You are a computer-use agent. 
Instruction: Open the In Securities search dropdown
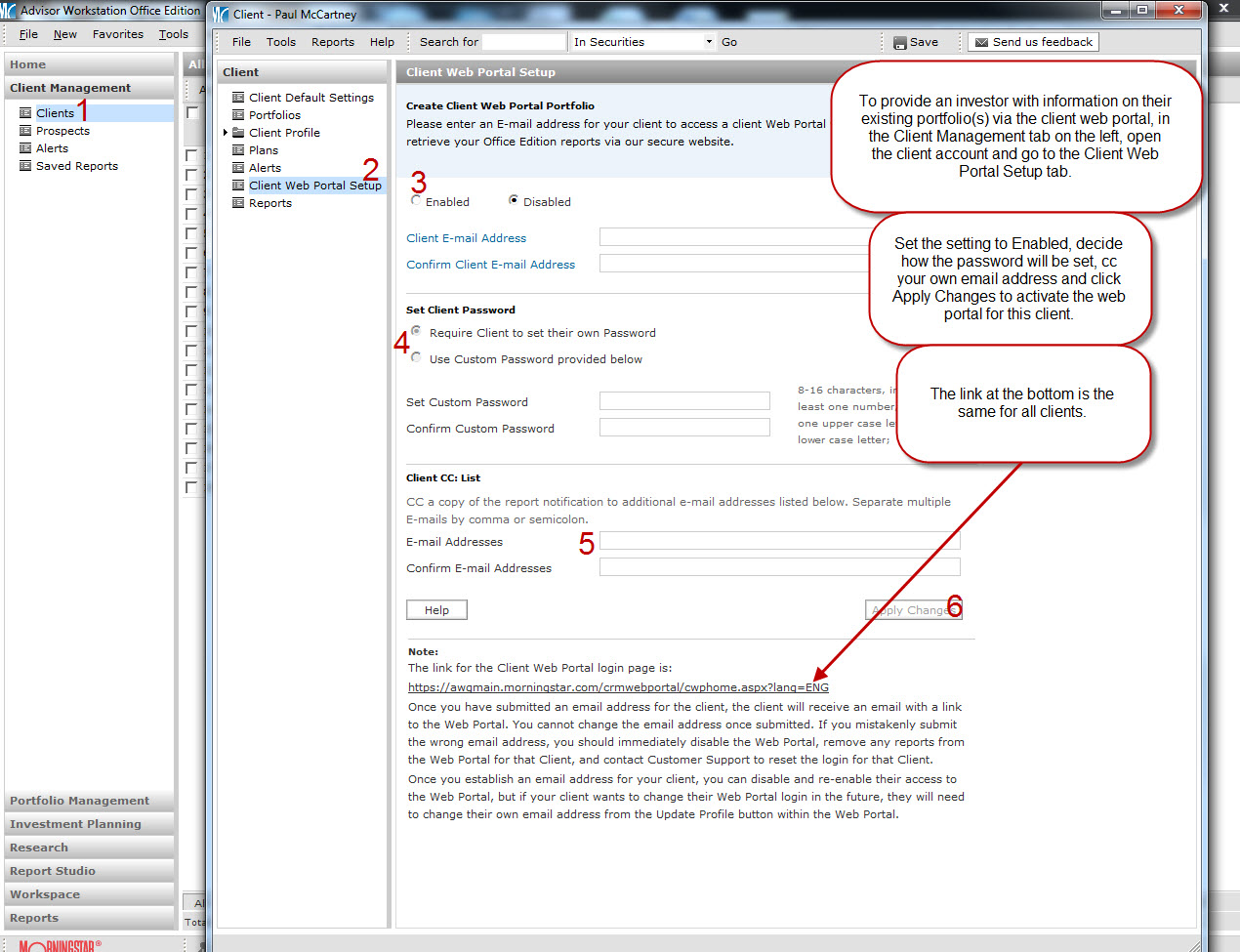point(709,42)
